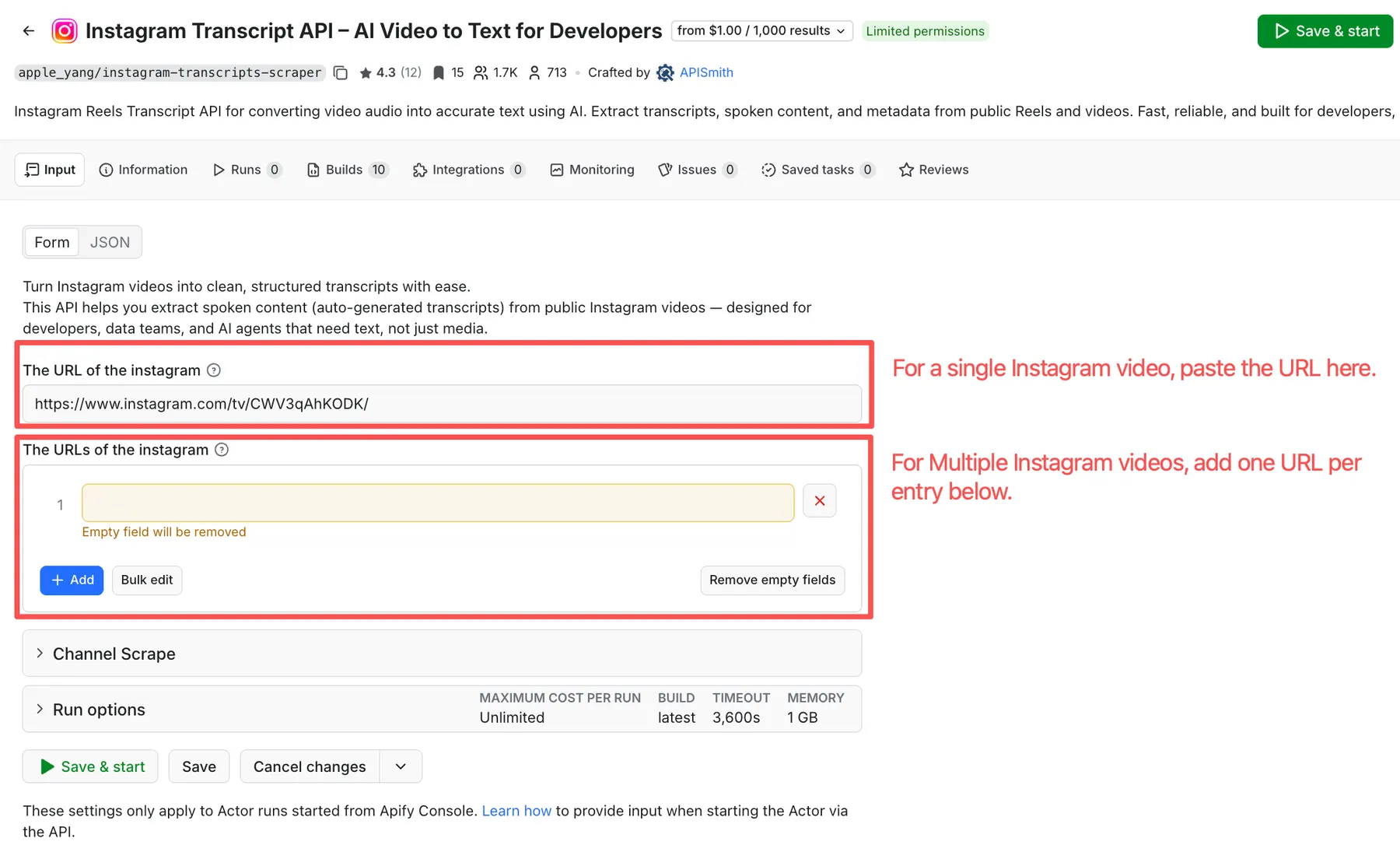Click the star rating 4.3 icon
Image resolution: width=1400 pixels, height=852 pixels.
366,73
